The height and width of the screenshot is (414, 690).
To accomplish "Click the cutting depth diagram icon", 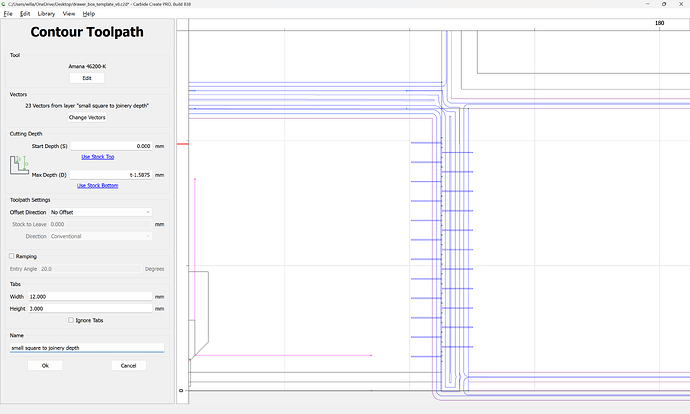I will 18,167.
